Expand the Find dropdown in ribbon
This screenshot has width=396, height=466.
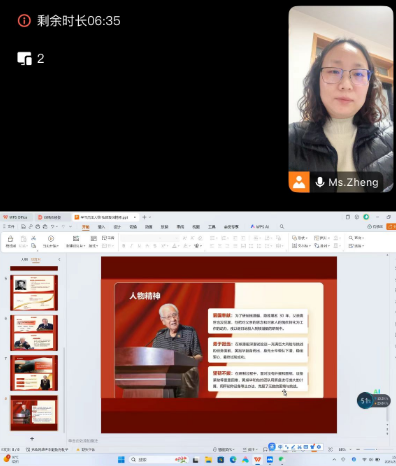coord(356,238)
